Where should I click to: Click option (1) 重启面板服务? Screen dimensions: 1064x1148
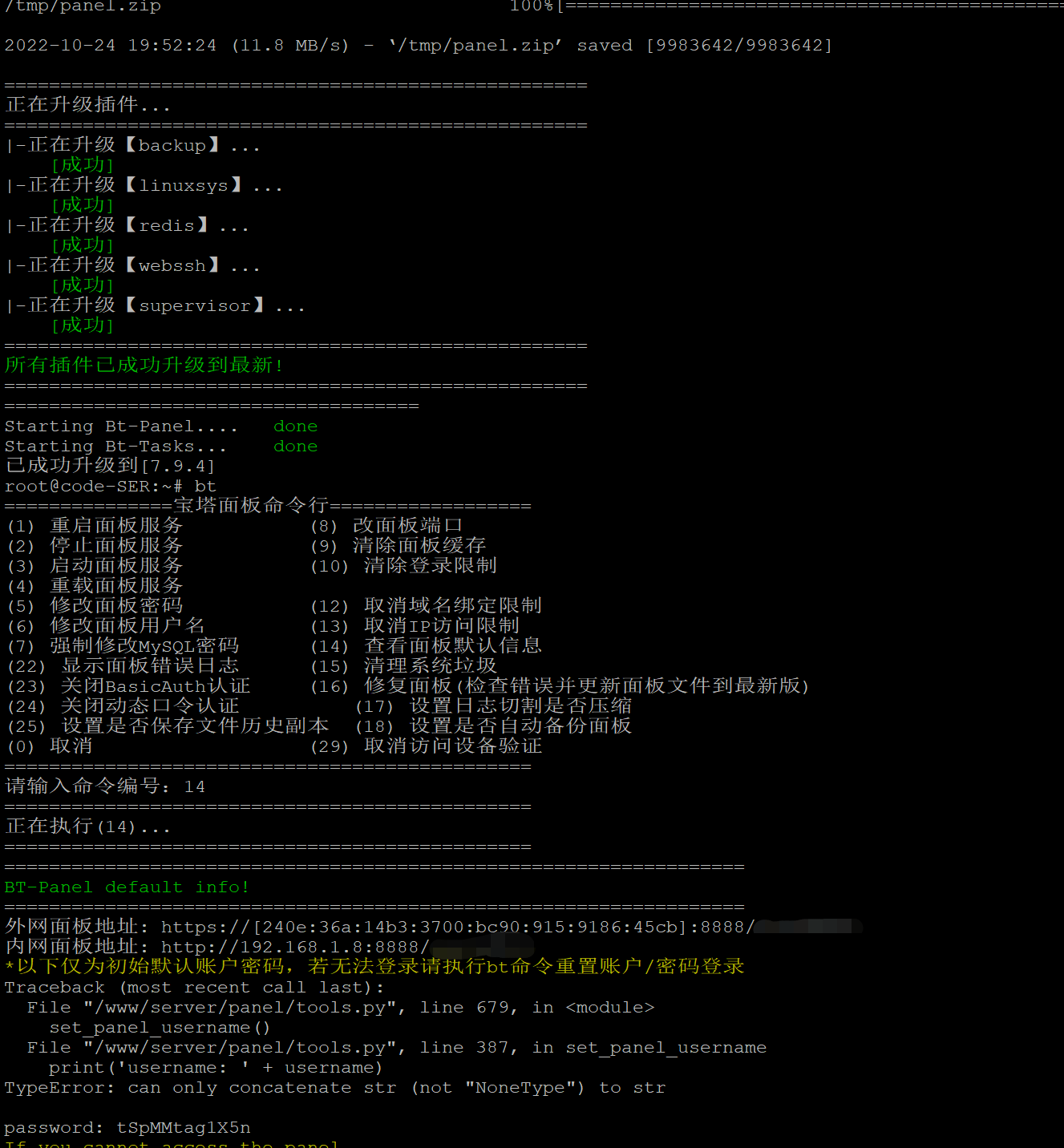click(95, 526)
